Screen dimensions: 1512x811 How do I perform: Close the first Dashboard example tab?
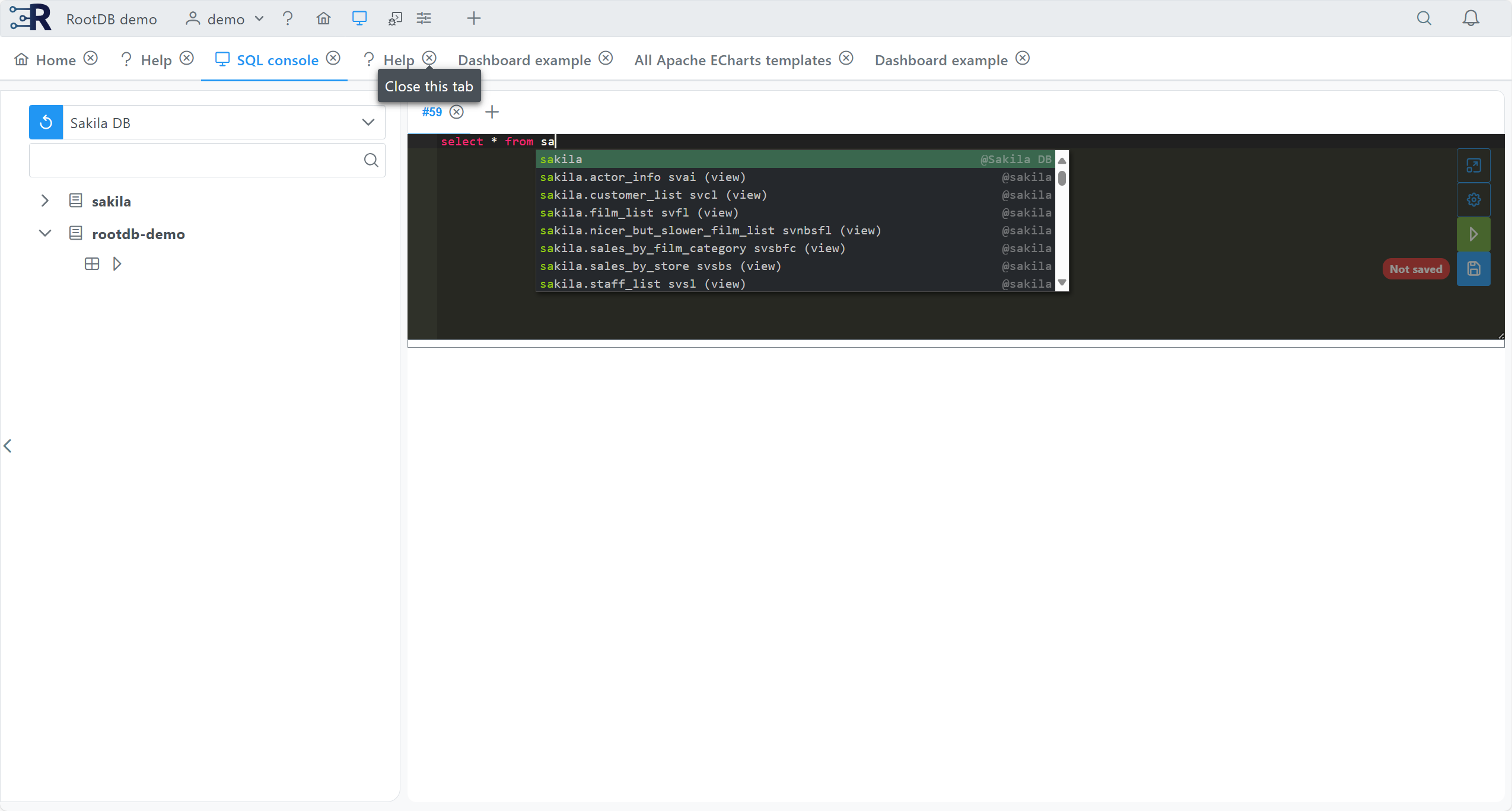coord(606,58)
